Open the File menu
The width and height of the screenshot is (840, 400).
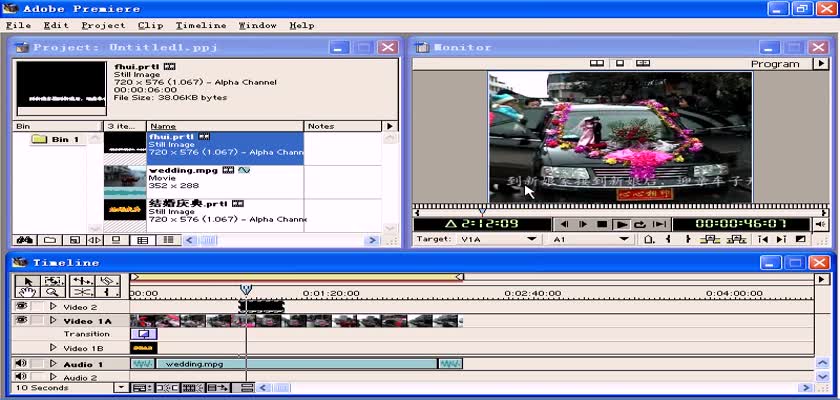coord(18,25)
